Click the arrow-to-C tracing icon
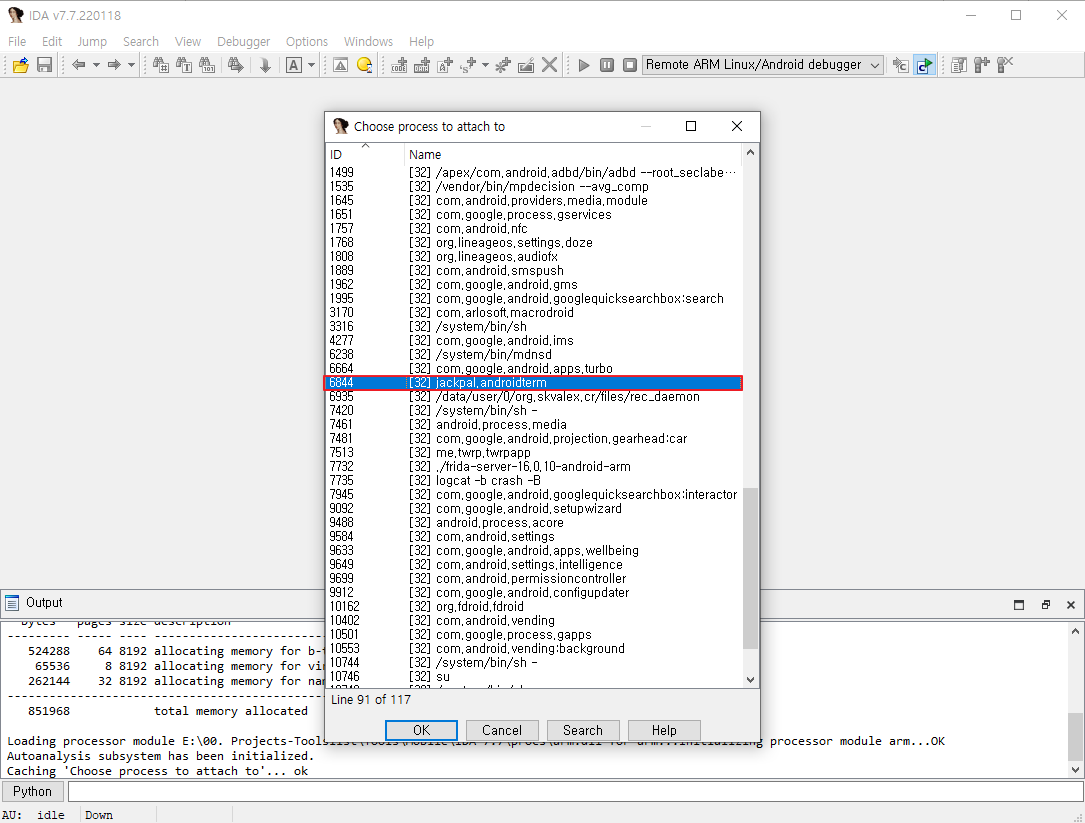 (900, 65)
